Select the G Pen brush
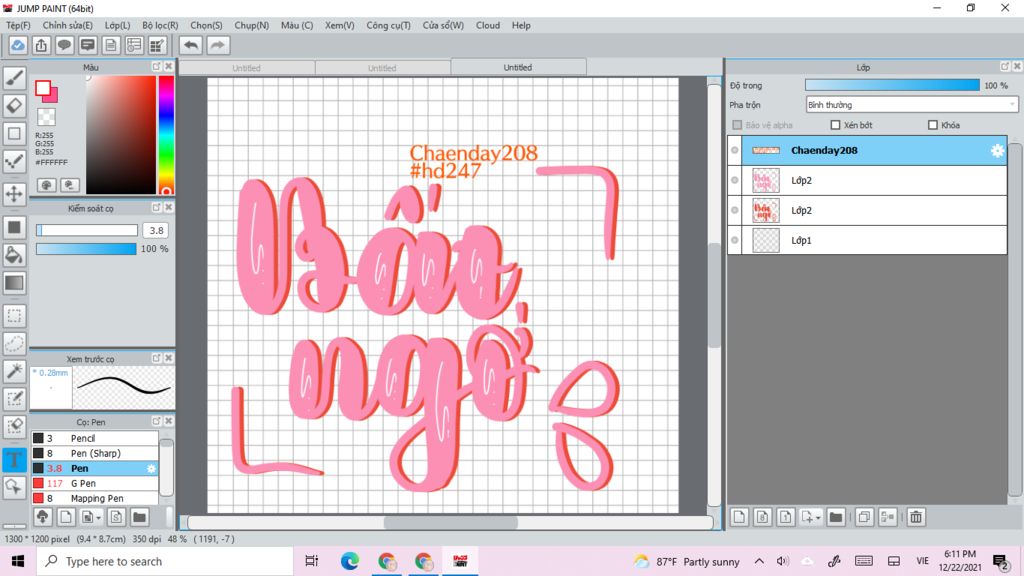The width and height of the screenshot is (1024, 576). (x=95, y=483)
